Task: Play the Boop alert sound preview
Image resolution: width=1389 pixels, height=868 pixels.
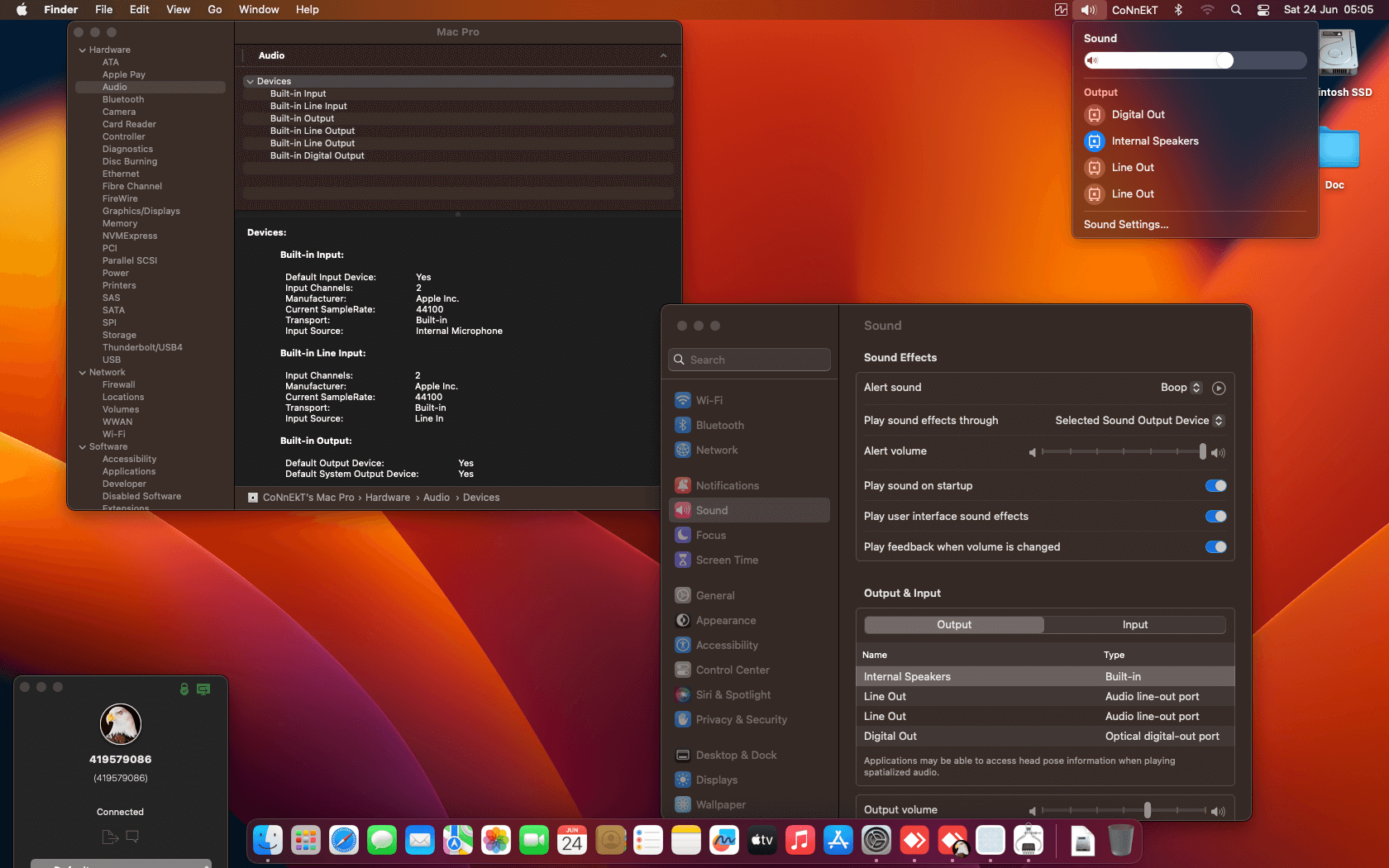Action: point(1218,388)
